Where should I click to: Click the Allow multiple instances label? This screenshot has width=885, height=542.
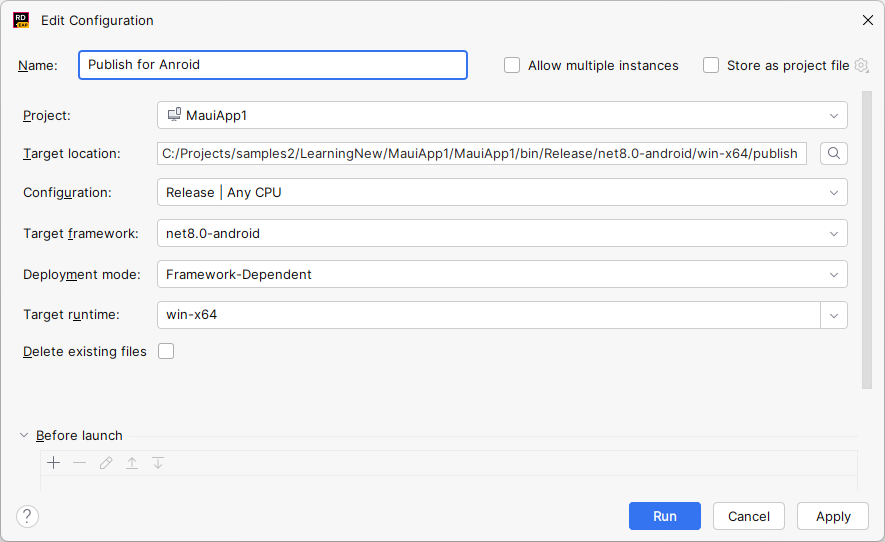pyautogui.click(x=603, y=65)
